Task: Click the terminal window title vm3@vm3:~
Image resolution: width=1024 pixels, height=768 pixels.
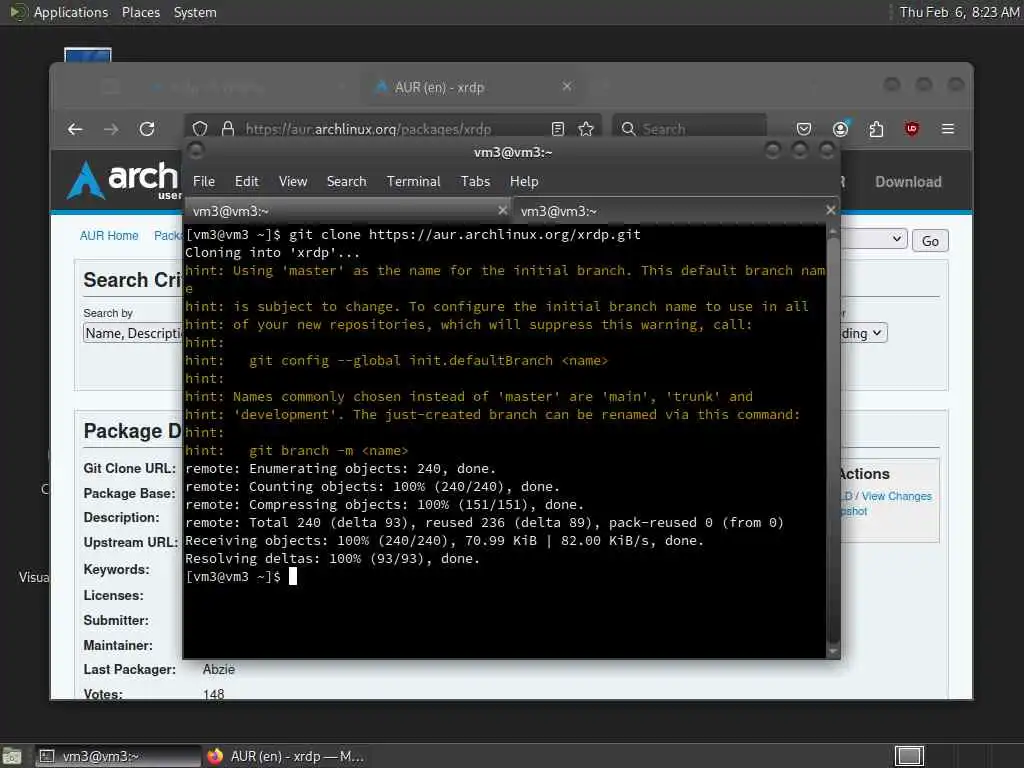Action: tap(513, 152)
